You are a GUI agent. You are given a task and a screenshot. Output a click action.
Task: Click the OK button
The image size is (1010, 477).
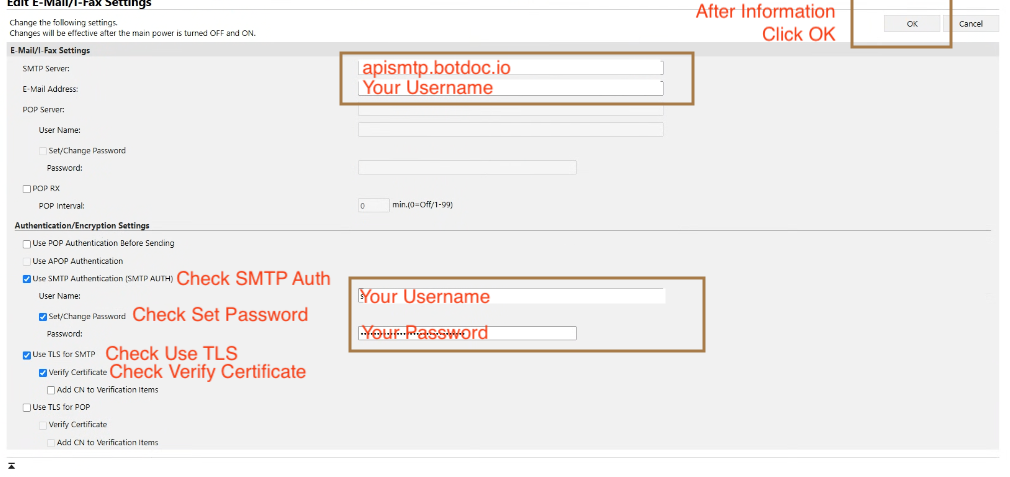pos(911,24)
